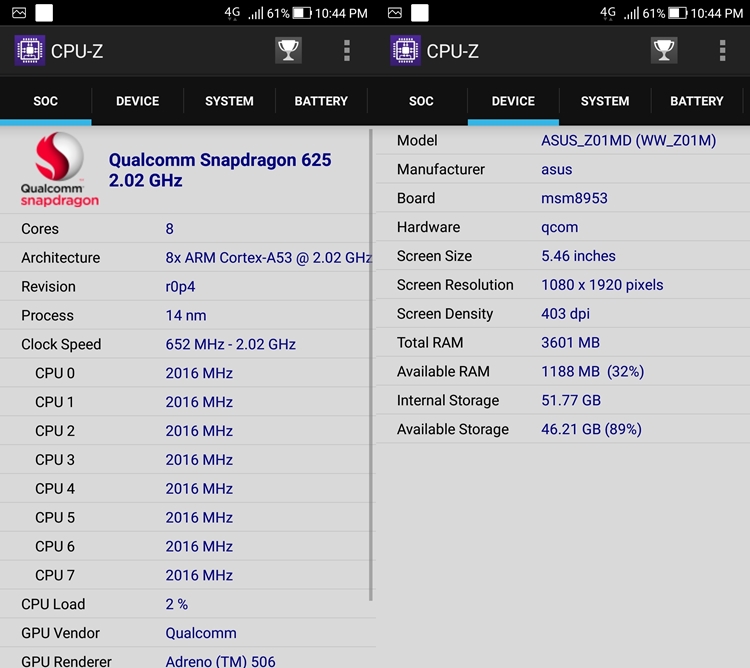The height and width of the screenshot is (668, 750).
Task: Open overflow menu in right CPU-Z screen
Action: pyautogui.click(x=722, y=50)
